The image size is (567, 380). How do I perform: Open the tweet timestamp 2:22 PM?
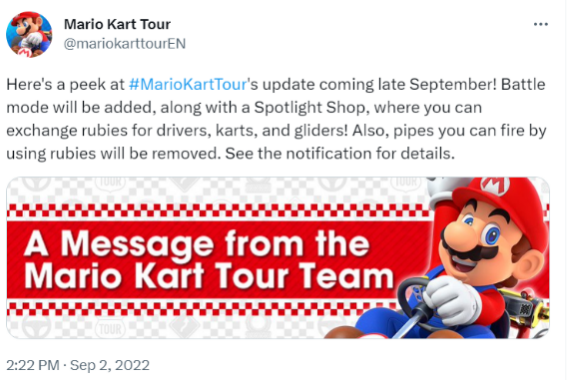tap(33, 365)
